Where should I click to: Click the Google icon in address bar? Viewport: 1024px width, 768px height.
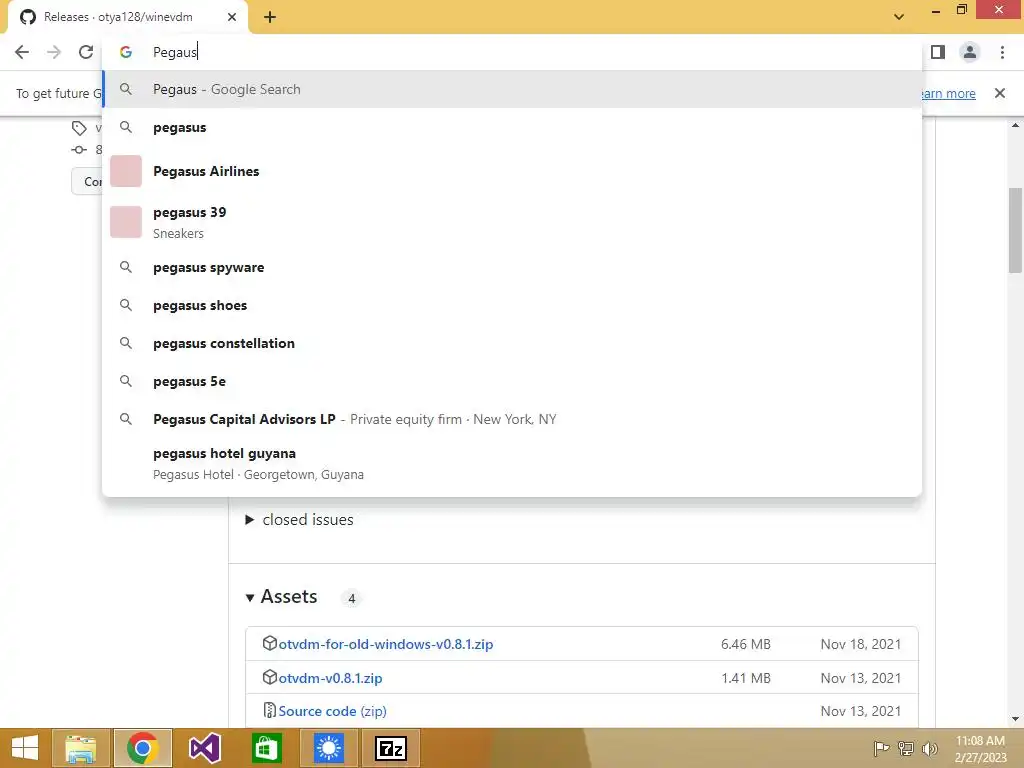(126, 52)
